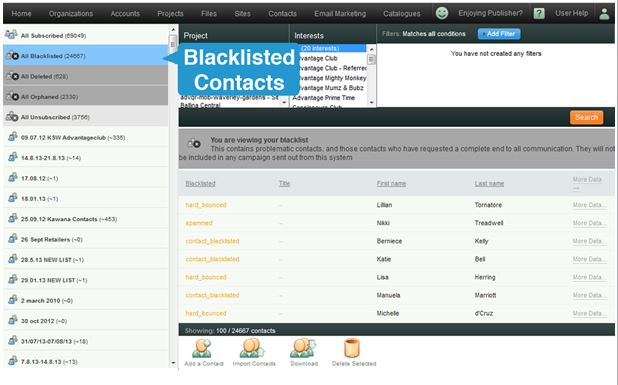Click icon beside 28.5.13 NEW LIST
Viewport: 618px width, 385px height.
click(13, 259)
